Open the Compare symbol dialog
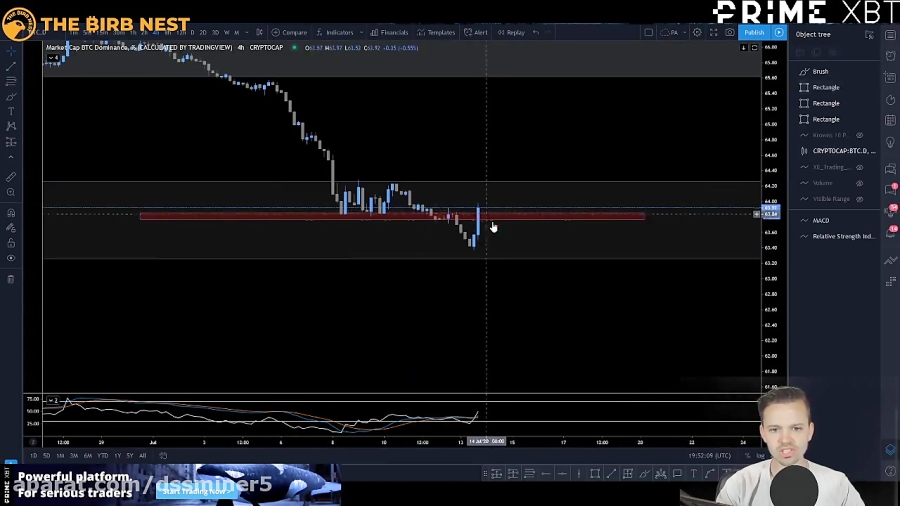This screenshot has width=900, height=506. [x=290, y=33]
